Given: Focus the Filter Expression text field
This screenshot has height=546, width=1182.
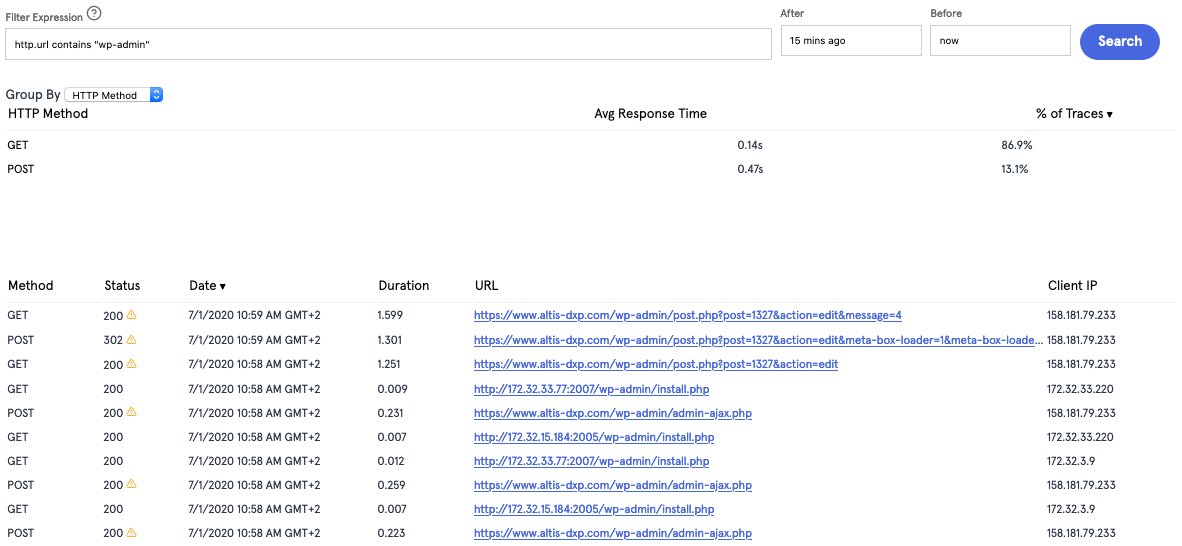Looking at the screenshot, I should pyautogui.click(x=388, y=44).
